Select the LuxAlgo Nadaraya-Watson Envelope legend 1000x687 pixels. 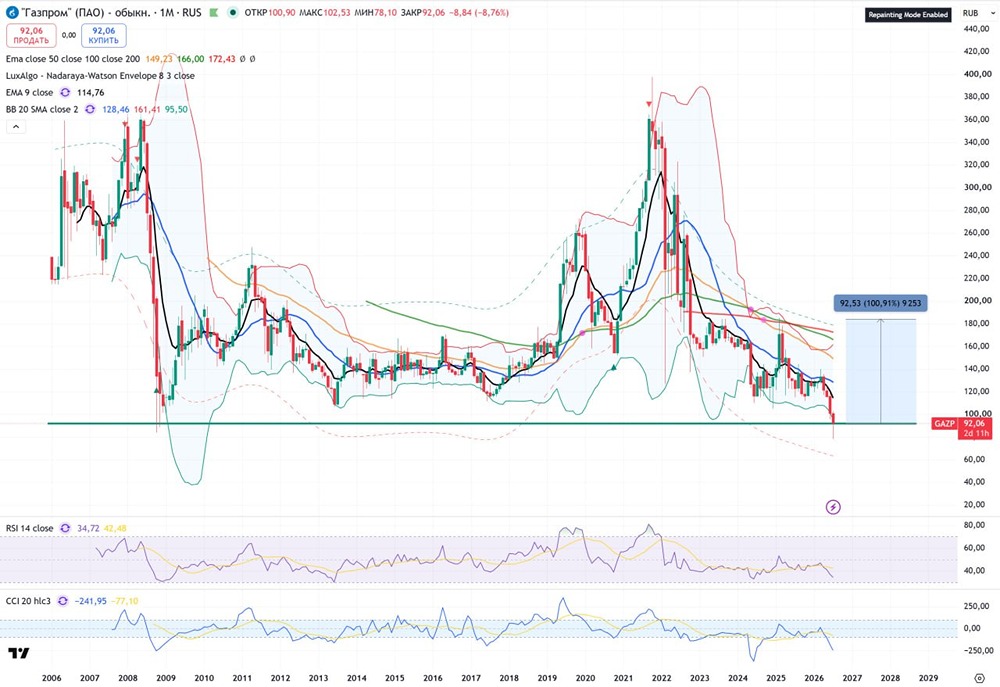pyautogui.click(x=100, y=75)
